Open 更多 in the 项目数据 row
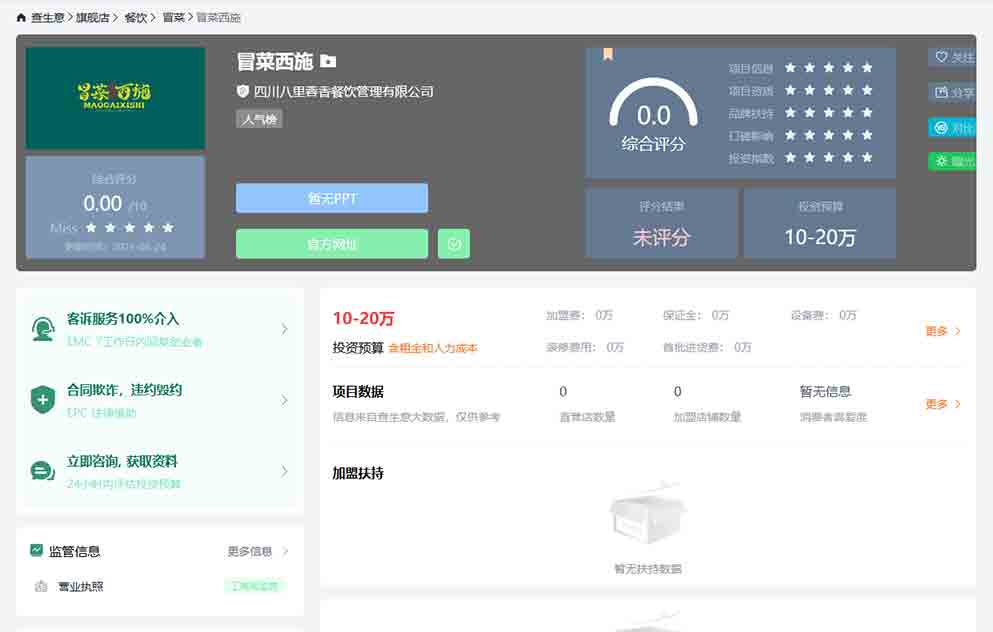Screen dimensions: 993x632 coord(942,404)
